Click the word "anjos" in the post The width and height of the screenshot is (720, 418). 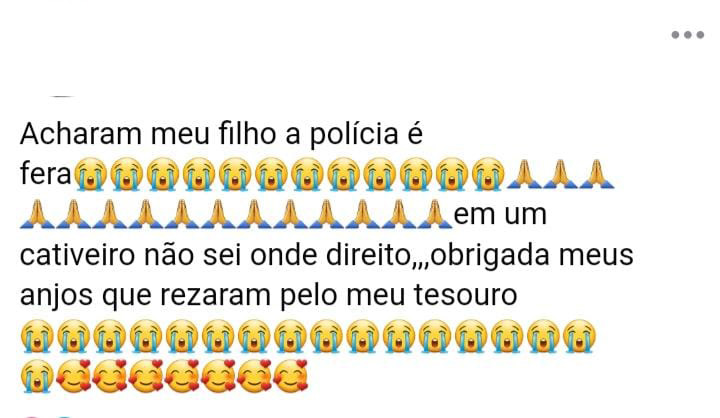click(x=56, y=296)
